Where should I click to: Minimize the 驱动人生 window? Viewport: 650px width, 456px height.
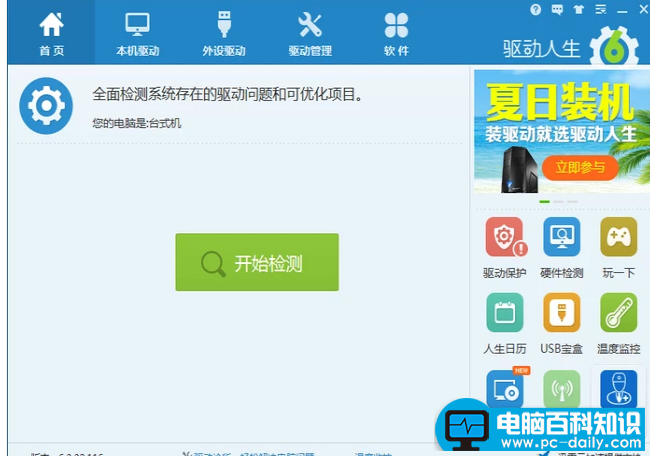622,10
